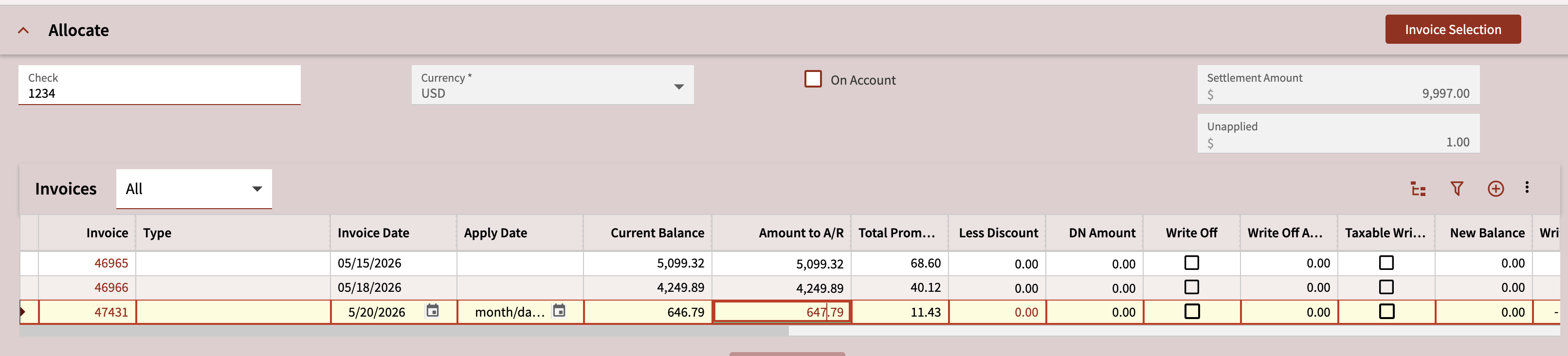The image size is (1568, 356).
Task: Click the Invoice Date field 5/20/2026
Action: pyautogui.click(x=376, y=312)
